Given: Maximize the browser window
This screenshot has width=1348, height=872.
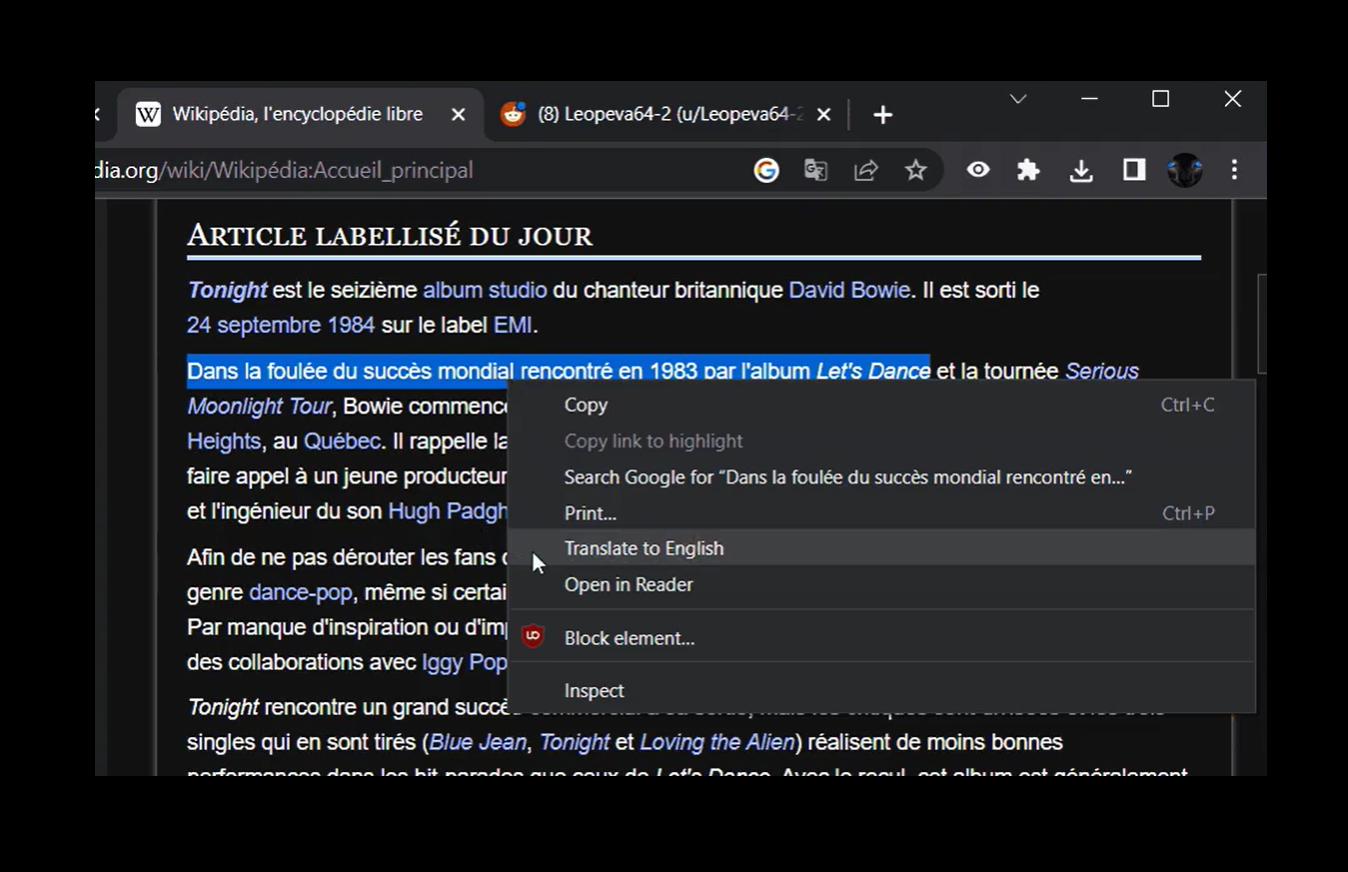Looking at the screenshot, I should (x=1161, y=99).
